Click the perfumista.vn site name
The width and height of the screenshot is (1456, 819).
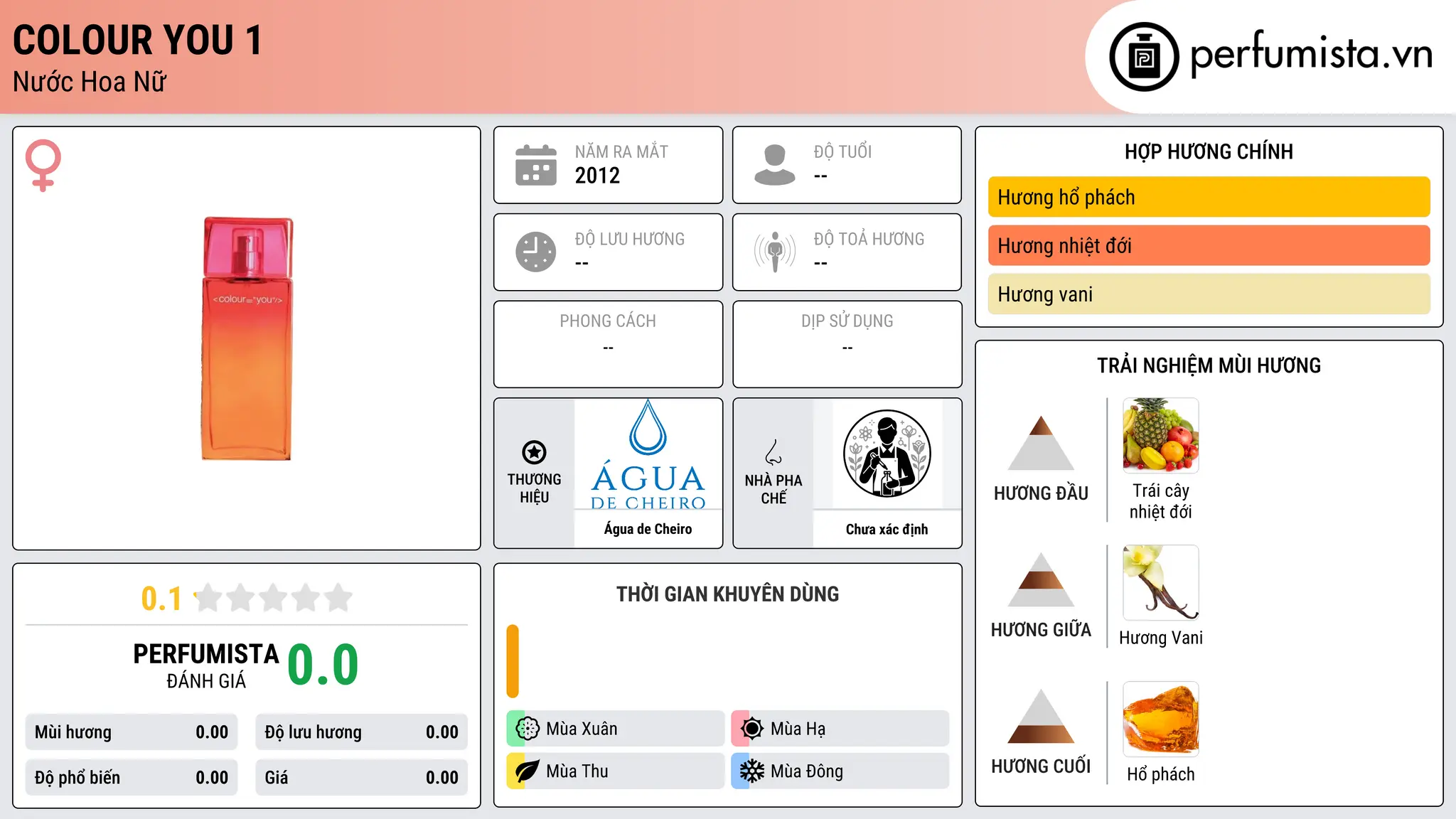(x=1311, y=54)
